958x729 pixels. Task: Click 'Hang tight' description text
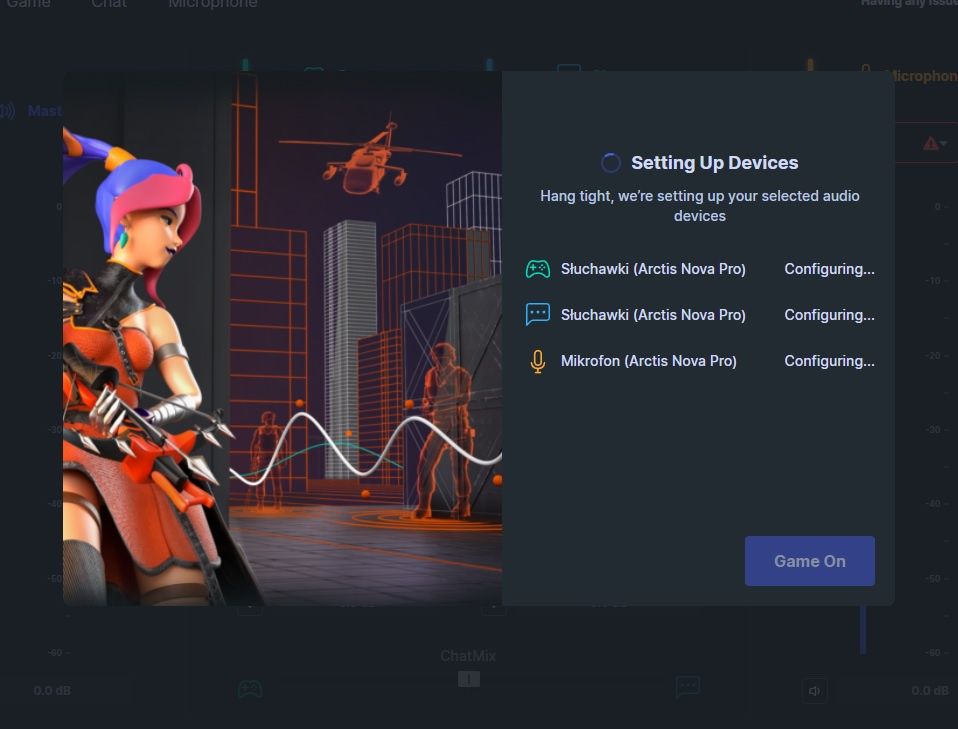700,206
